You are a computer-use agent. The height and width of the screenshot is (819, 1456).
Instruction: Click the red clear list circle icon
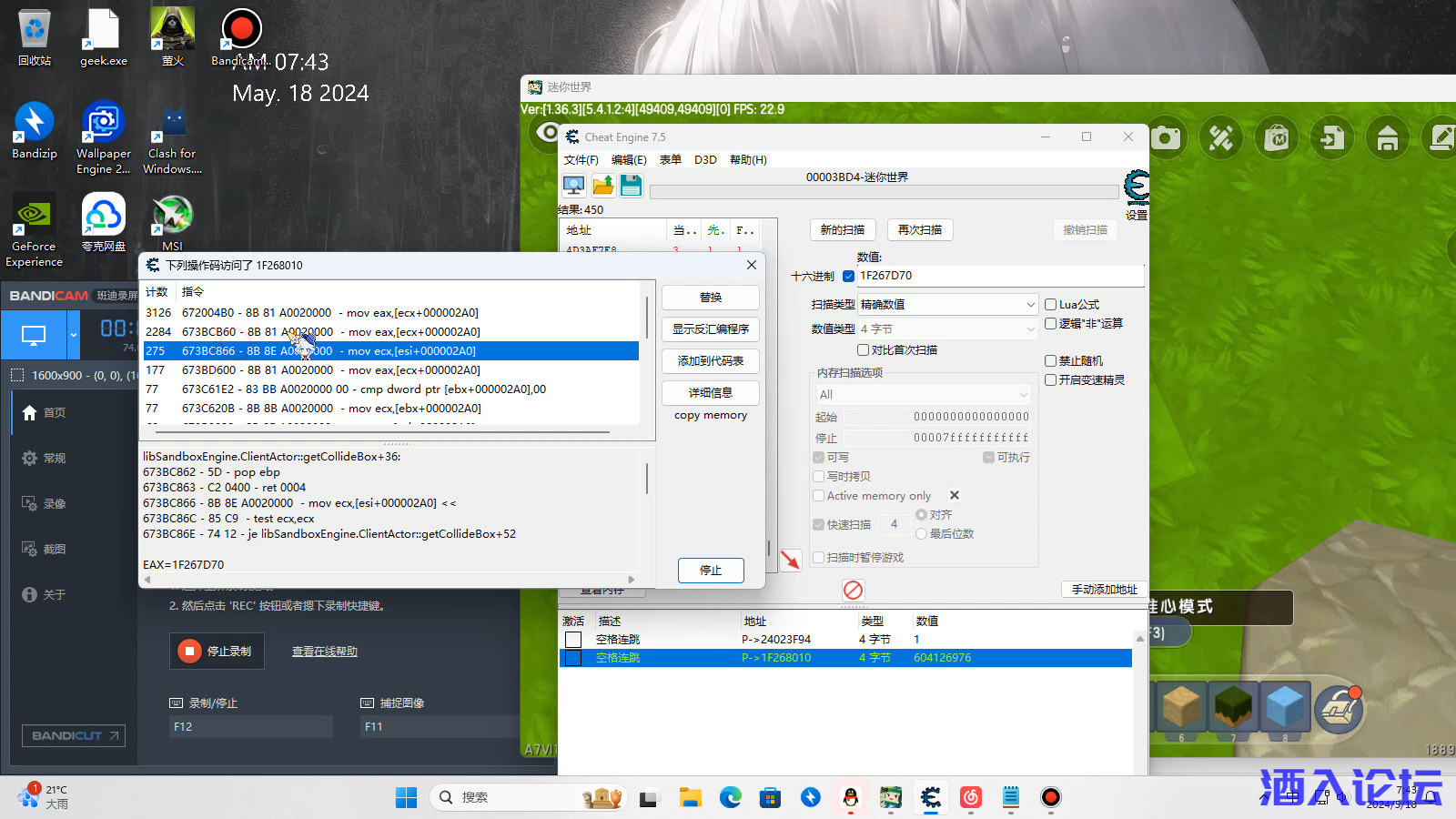[x=853, y=590]
